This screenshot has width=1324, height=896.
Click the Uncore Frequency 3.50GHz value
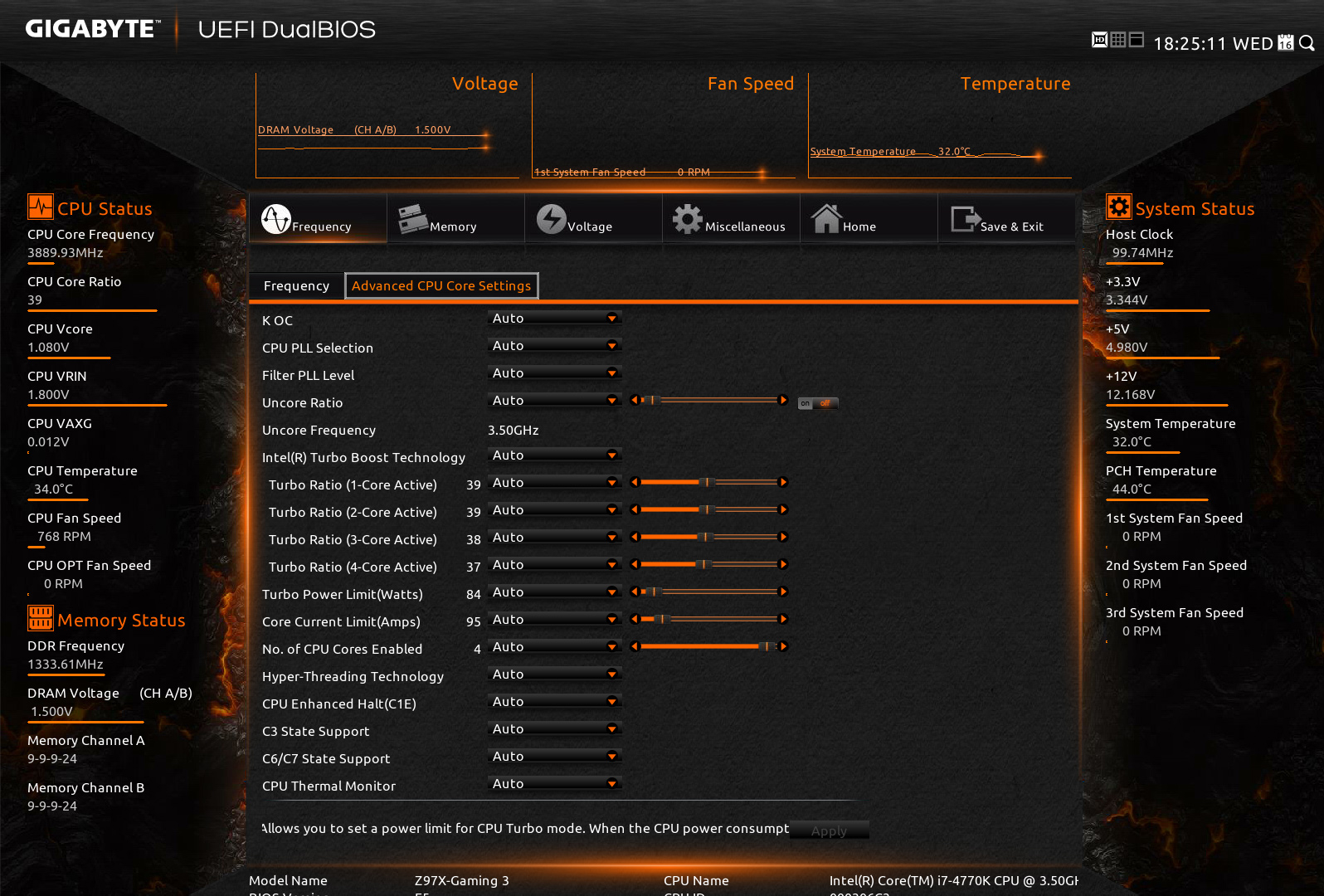(x=514, y=430)
